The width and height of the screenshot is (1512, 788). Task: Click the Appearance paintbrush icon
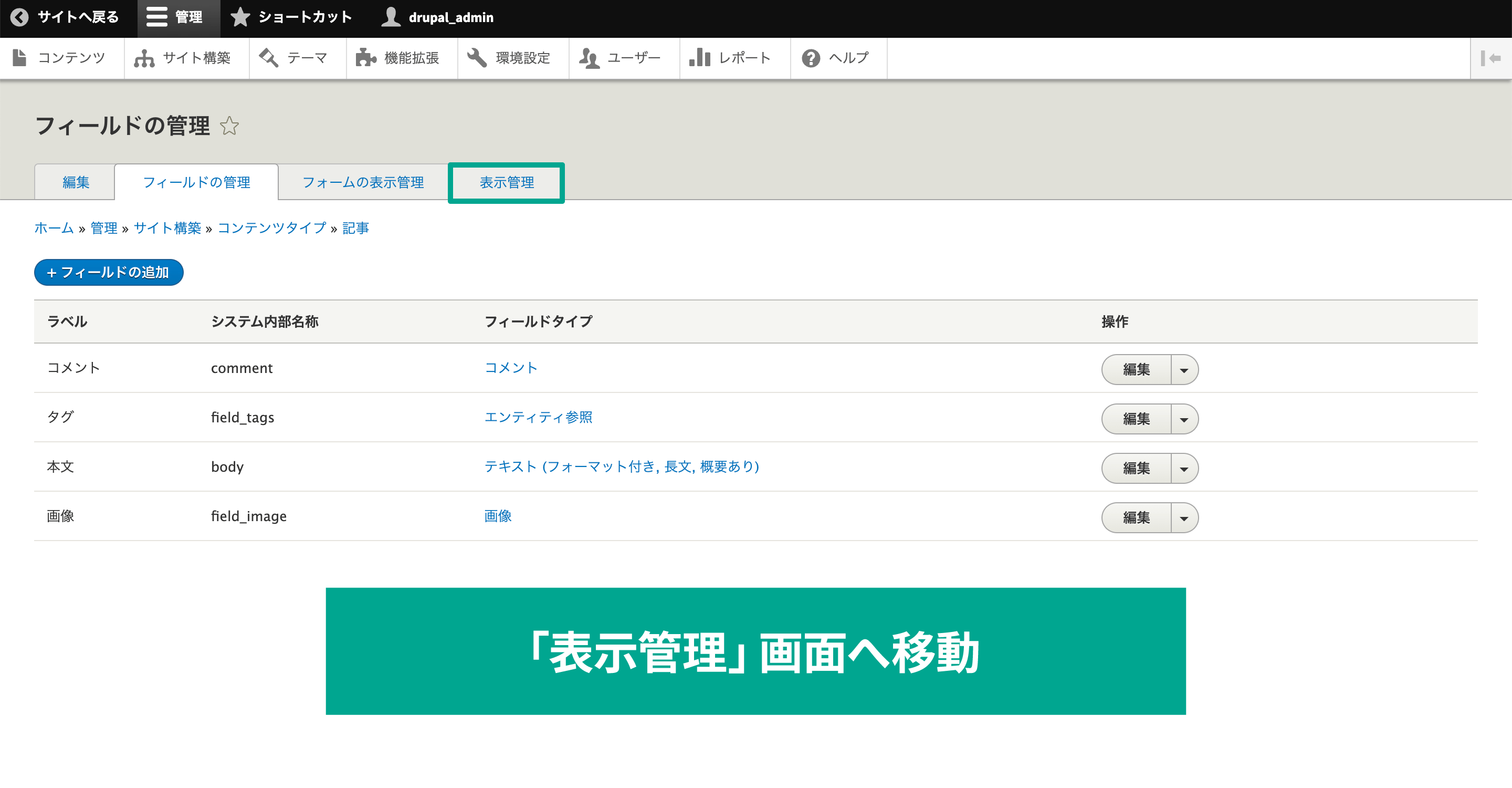[268, 58]
